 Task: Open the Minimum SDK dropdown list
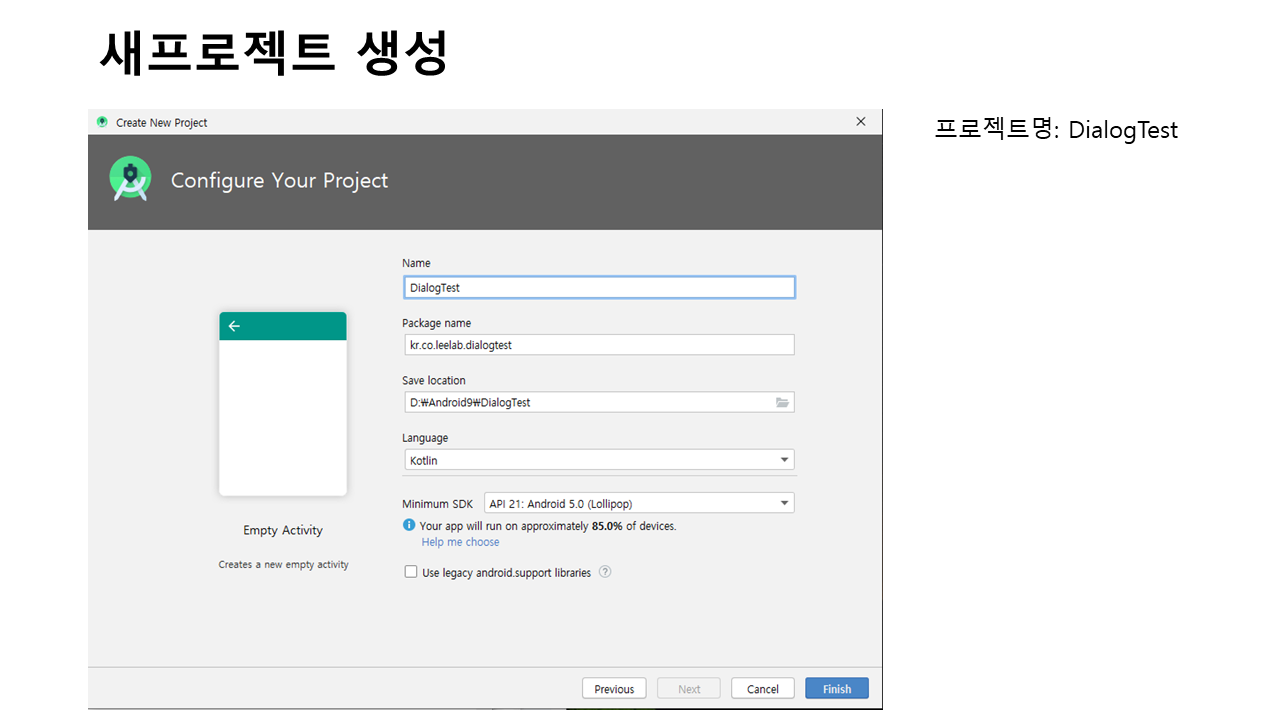(784, 503)
